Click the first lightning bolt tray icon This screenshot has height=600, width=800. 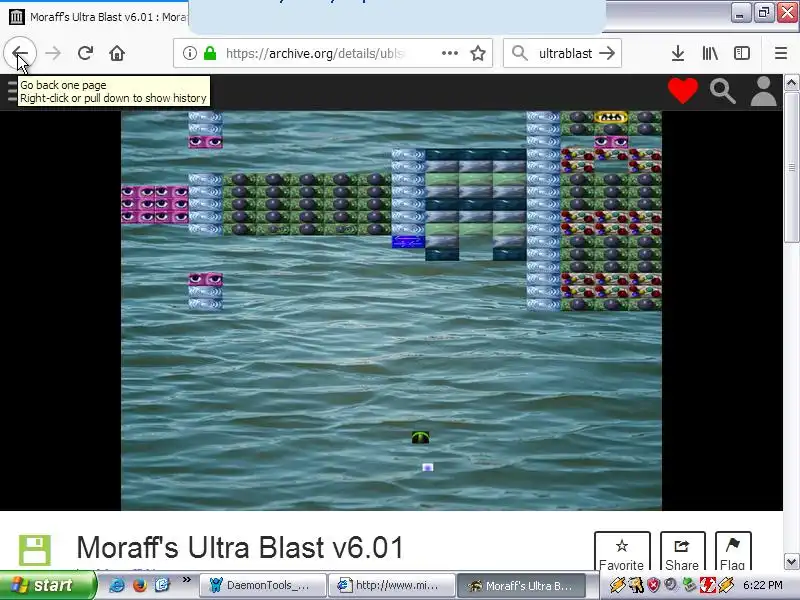[617, 585]
